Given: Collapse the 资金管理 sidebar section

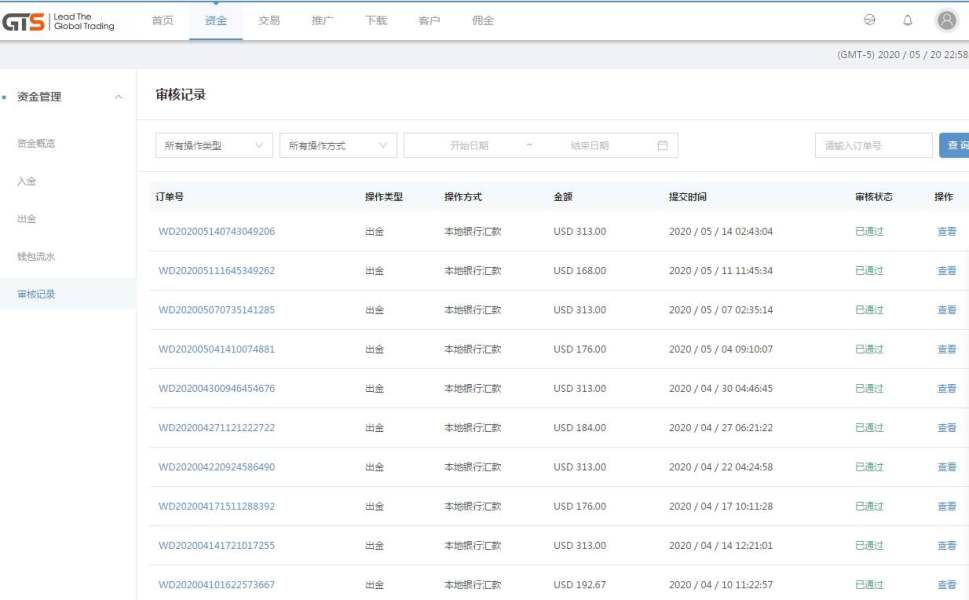Looking at the screenshot, I should pos(119,97).
